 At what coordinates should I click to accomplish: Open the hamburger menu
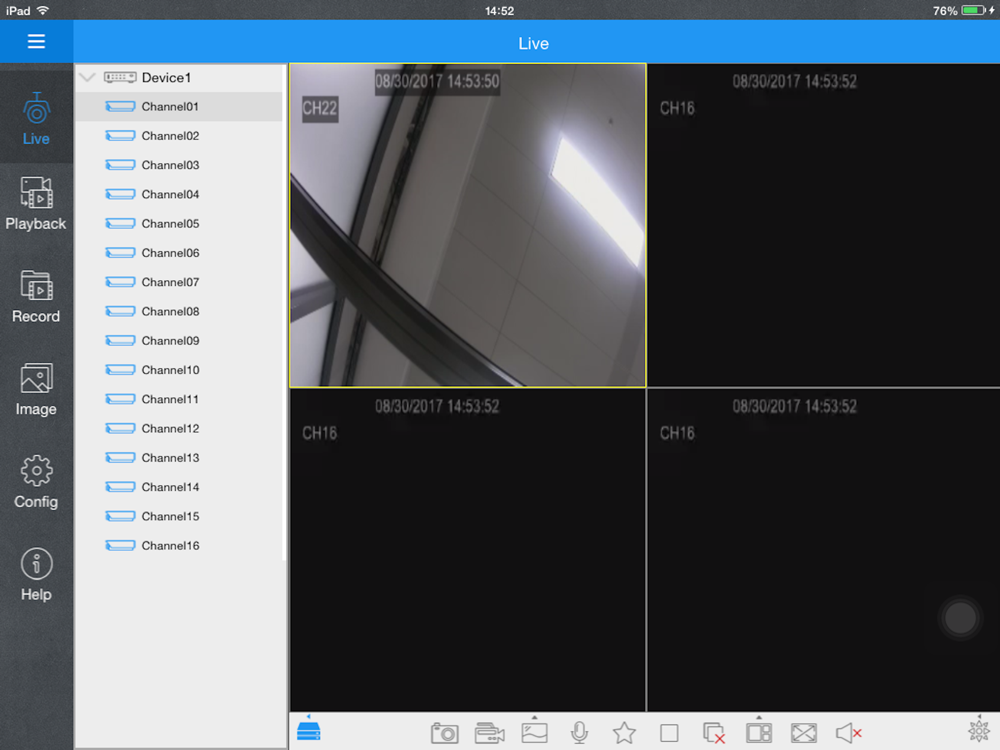36,41
